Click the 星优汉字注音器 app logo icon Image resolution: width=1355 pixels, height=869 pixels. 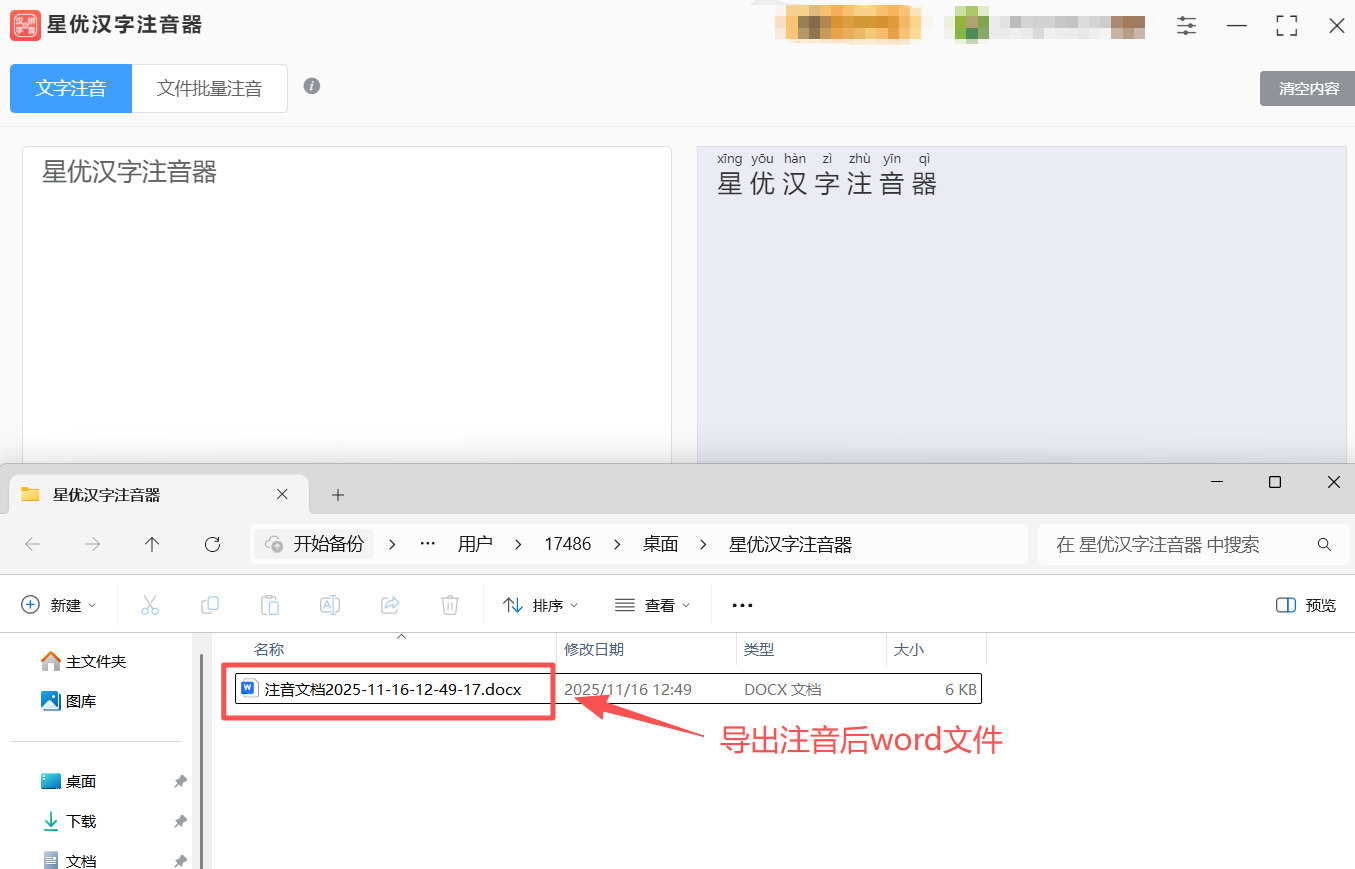click(25, 25)
